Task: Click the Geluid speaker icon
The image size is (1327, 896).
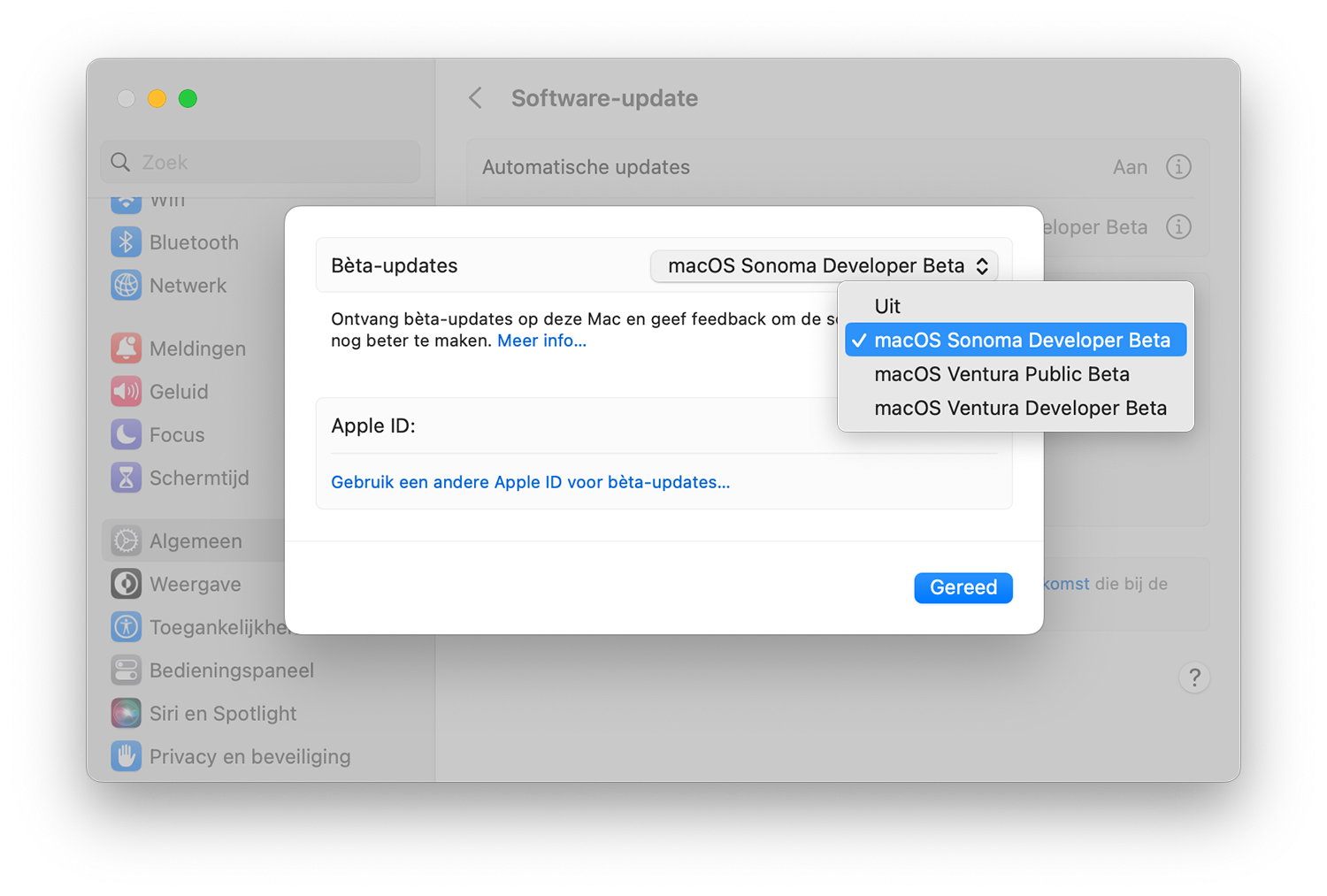Action: pos(126,391)
